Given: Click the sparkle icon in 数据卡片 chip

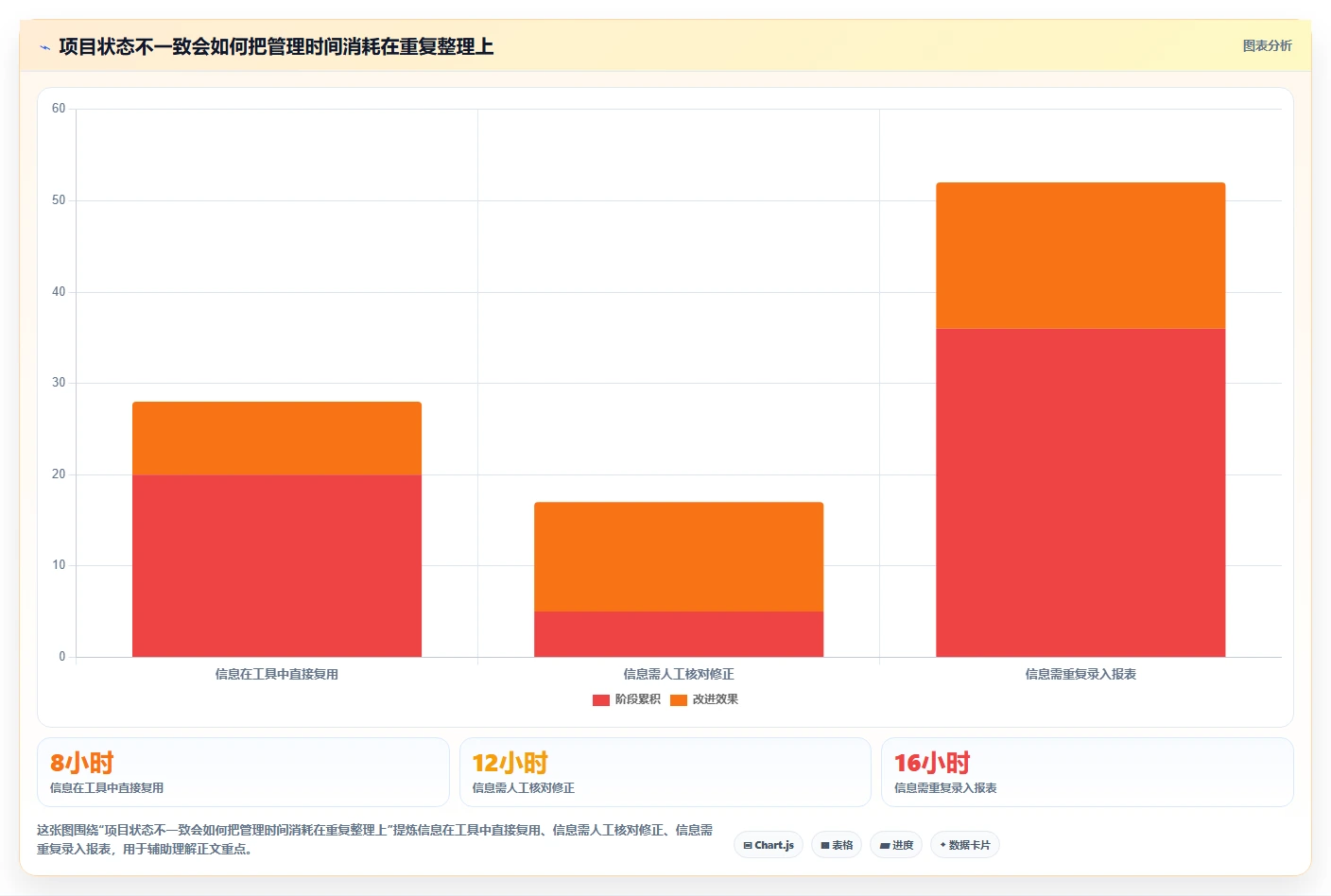Looking at the screenshot, I should 943,845.
